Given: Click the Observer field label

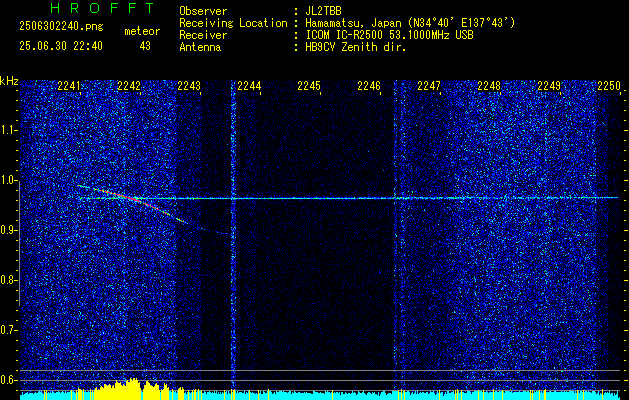Looking at the screenshot, I should (x=203, y=11).
